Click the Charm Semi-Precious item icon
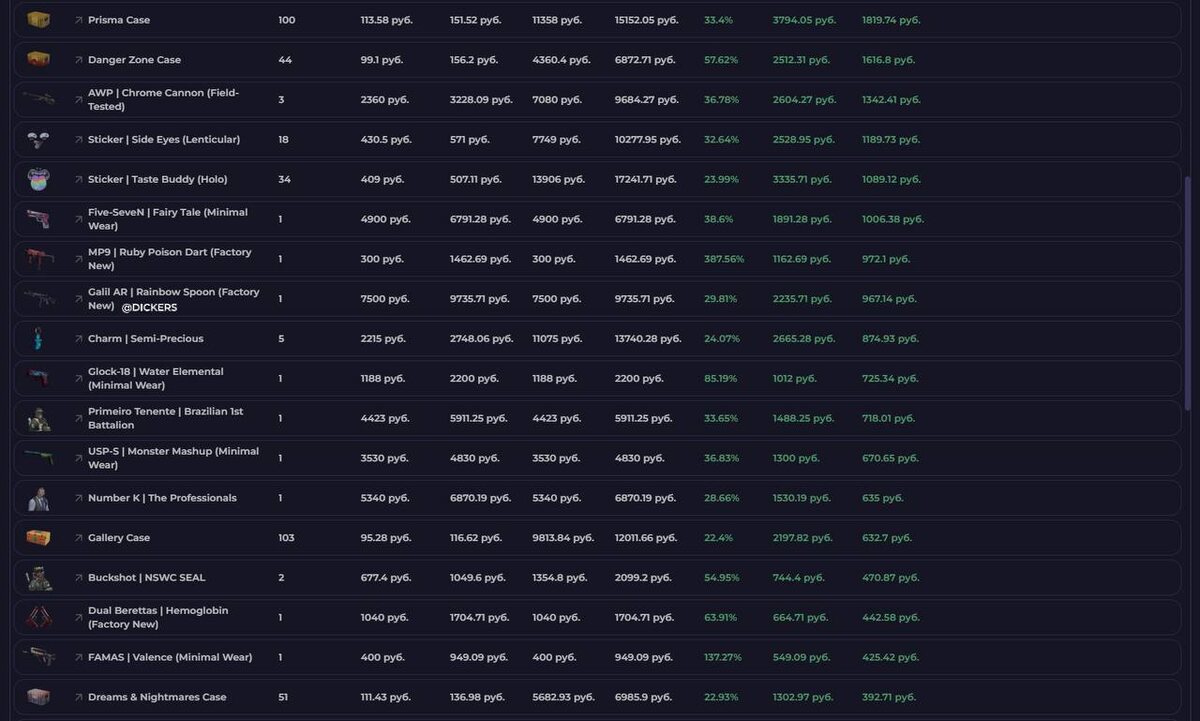 tap(38, 339)
